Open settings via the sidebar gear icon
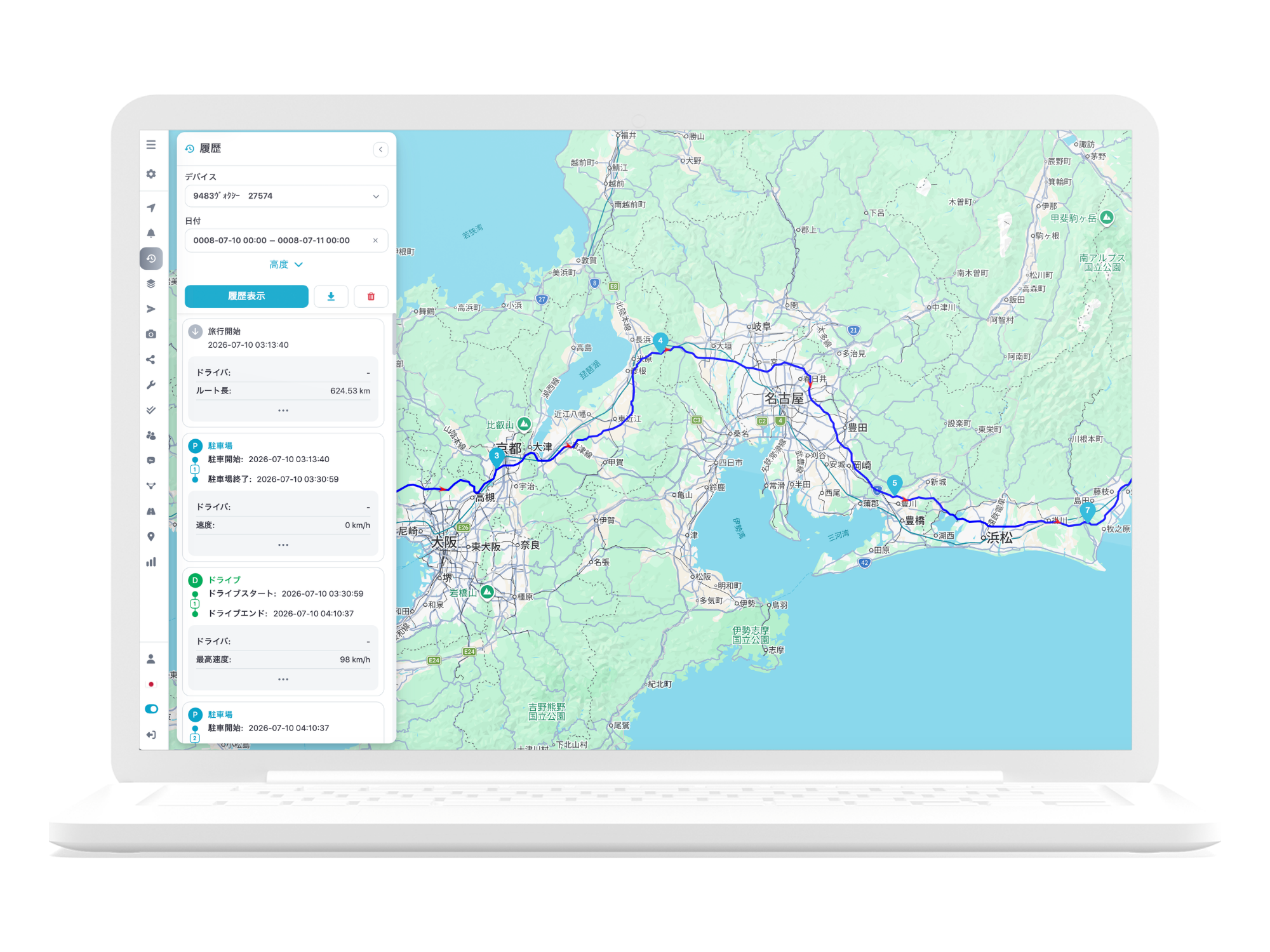Viewport: 1270px width, 952px height. (x=151, y=174)
